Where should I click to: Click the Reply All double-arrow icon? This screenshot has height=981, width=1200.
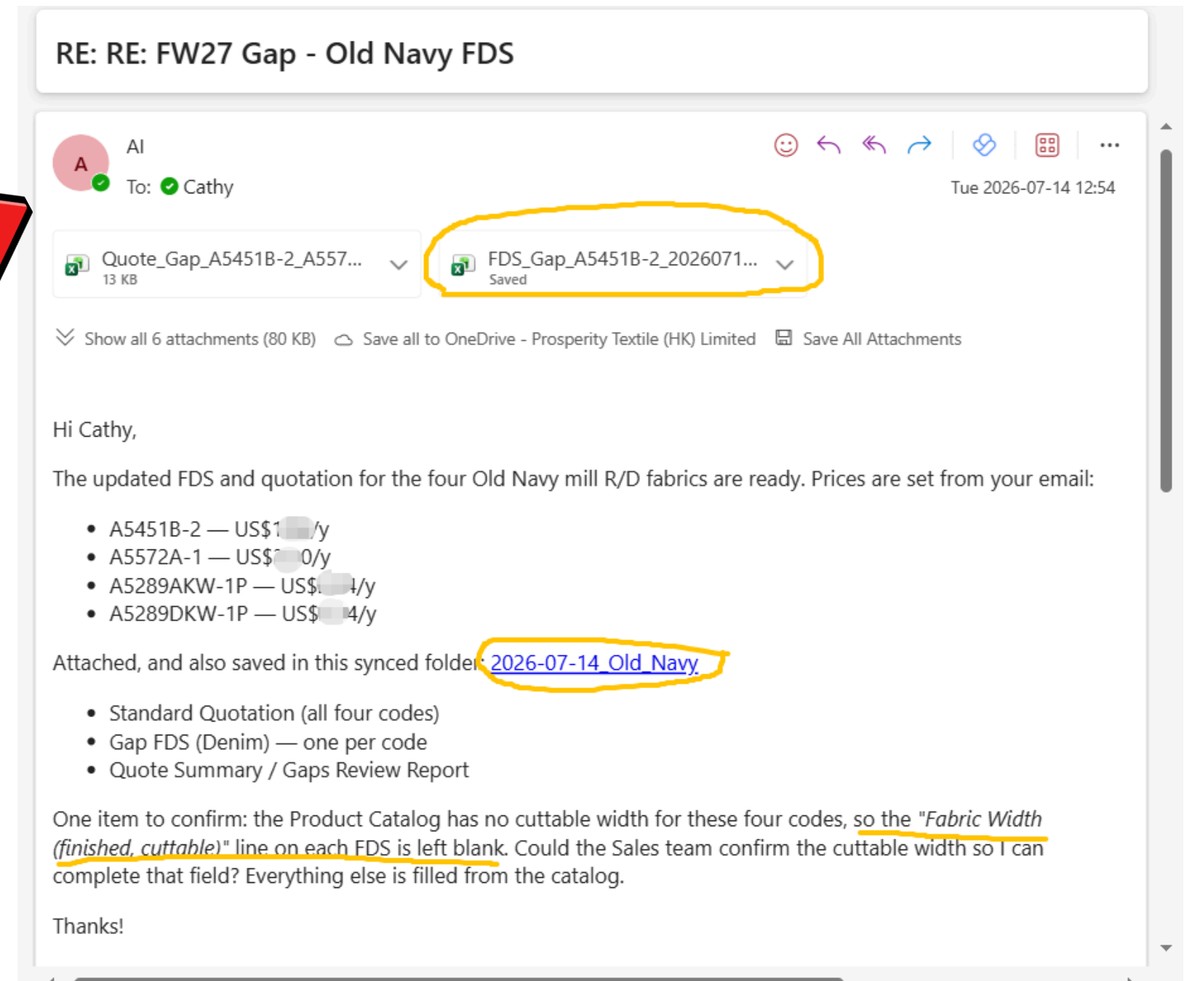(x=874, y=146)
